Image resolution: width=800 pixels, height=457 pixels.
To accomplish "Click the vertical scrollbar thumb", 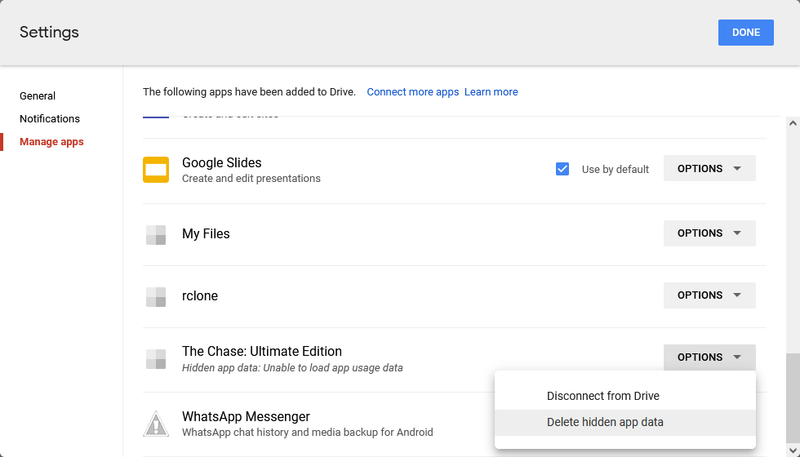I will (x=792, y=398).
